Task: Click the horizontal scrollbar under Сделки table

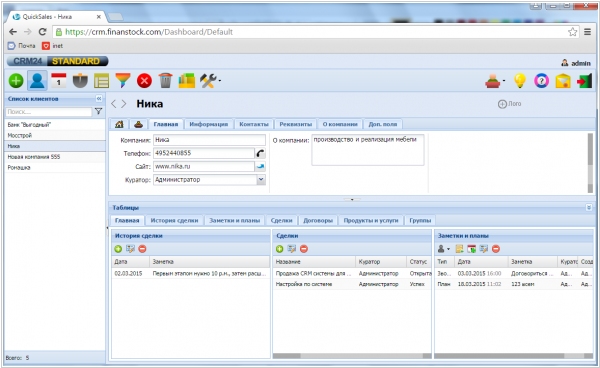Action: pos(352,356)
